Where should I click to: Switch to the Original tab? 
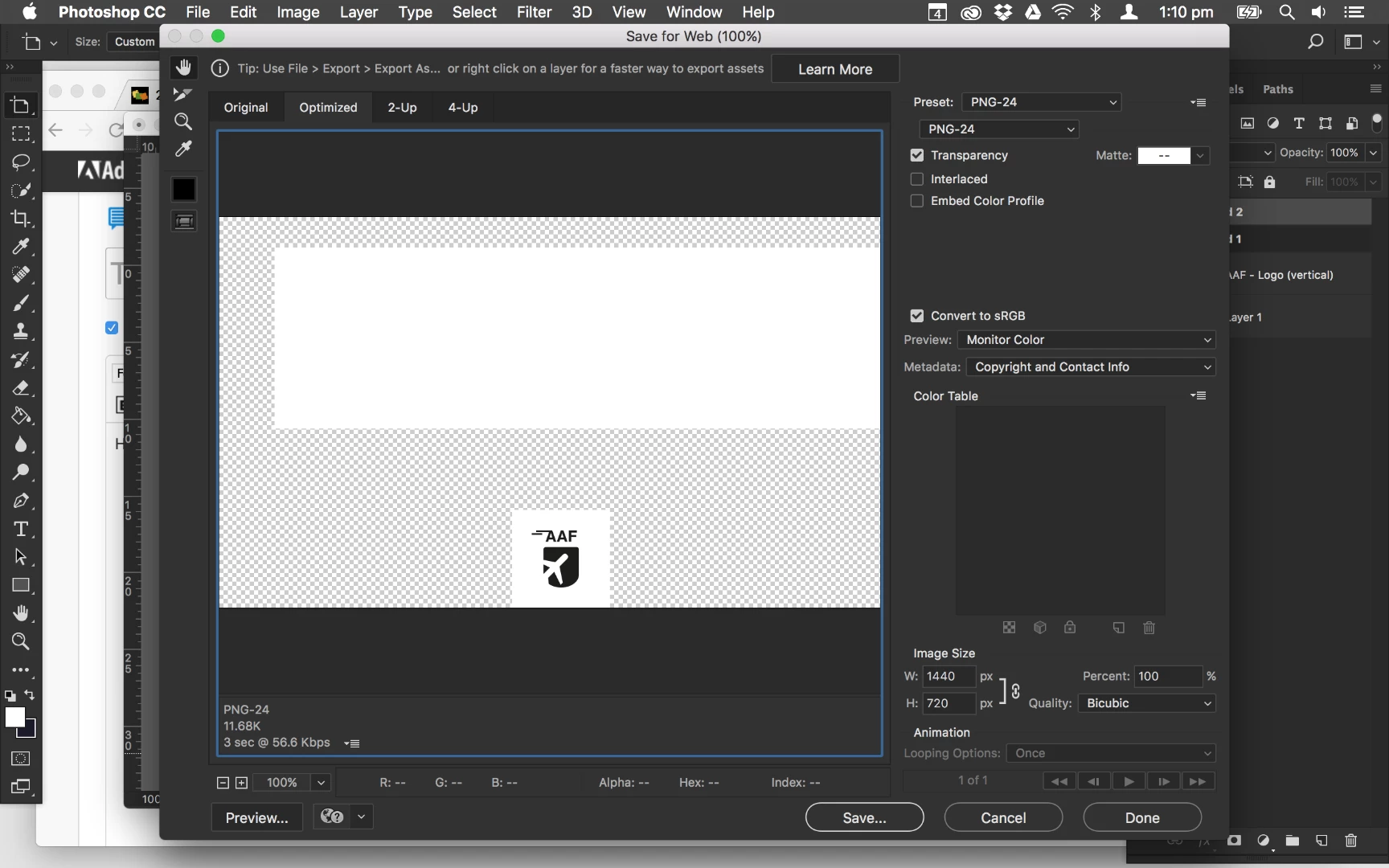tap(246, 107)
